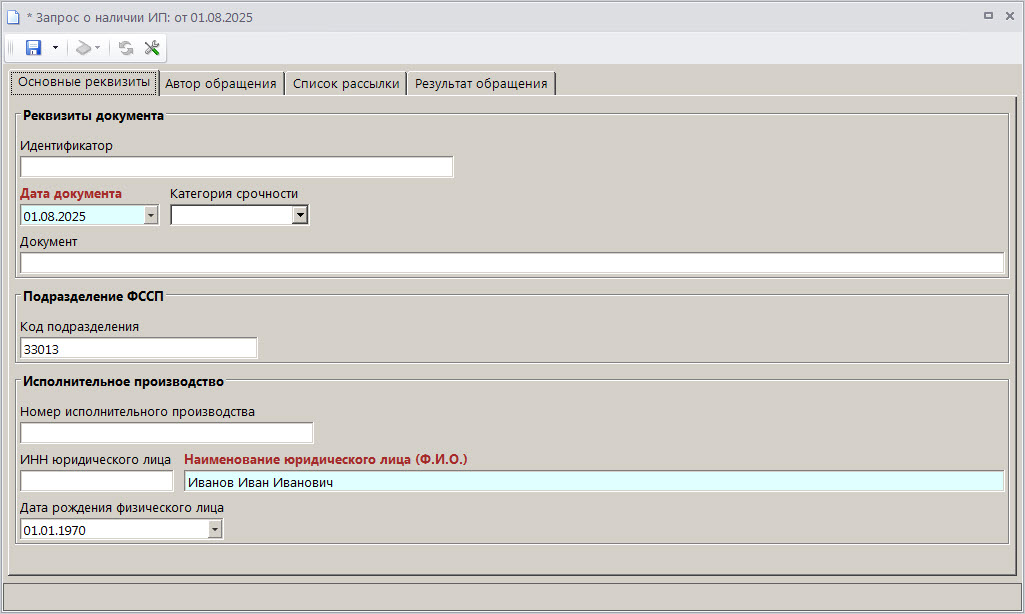Focus the Документ text field
This screenshot has width=1025, height=614.
tap(511, 263)
